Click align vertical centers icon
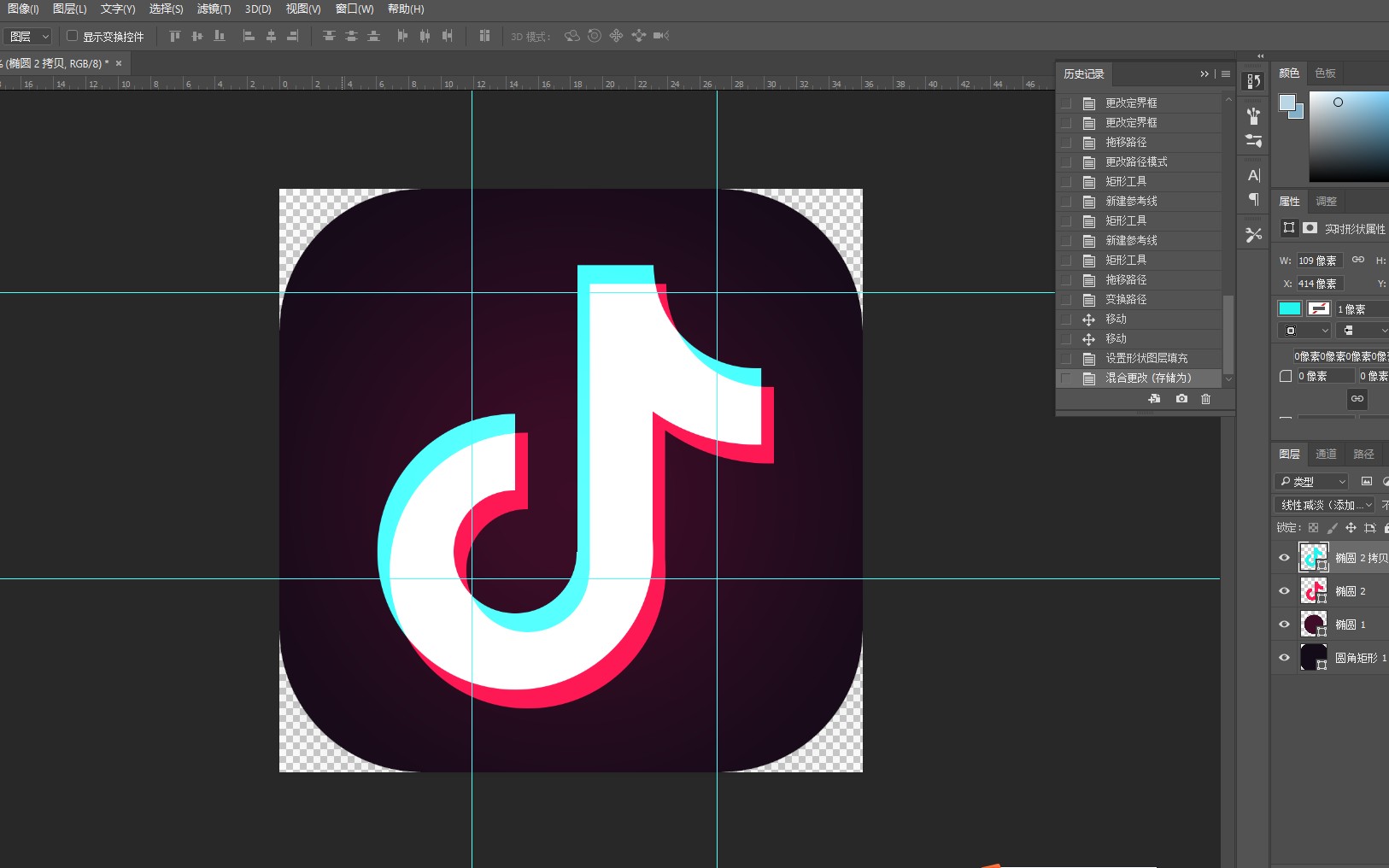1389x868 pixels. (197, 36)
